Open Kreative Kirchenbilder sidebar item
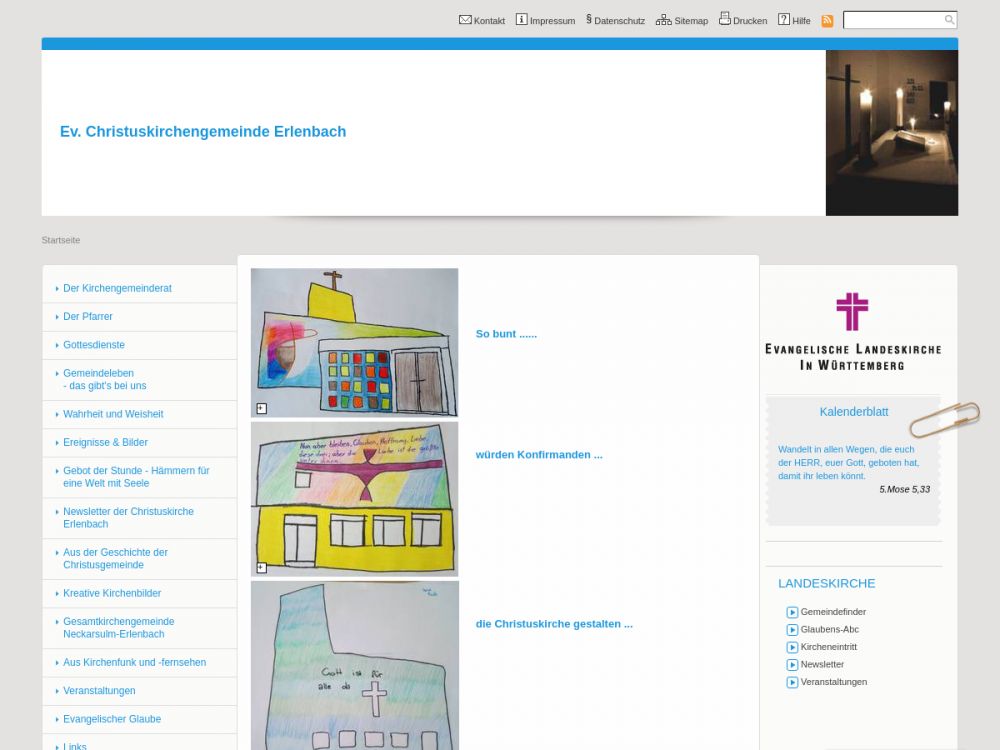 112,593
